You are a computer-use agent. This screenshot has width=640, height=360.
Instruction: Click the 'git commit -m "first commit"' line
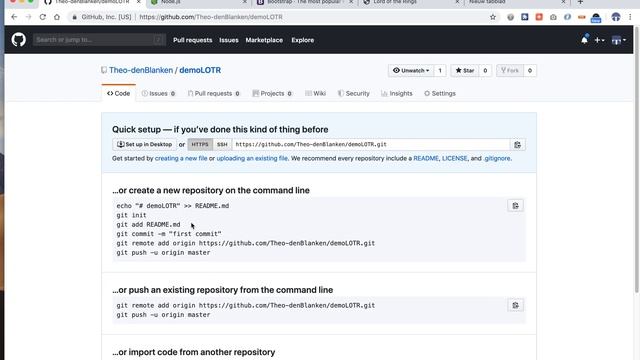[x=169, y=234]
